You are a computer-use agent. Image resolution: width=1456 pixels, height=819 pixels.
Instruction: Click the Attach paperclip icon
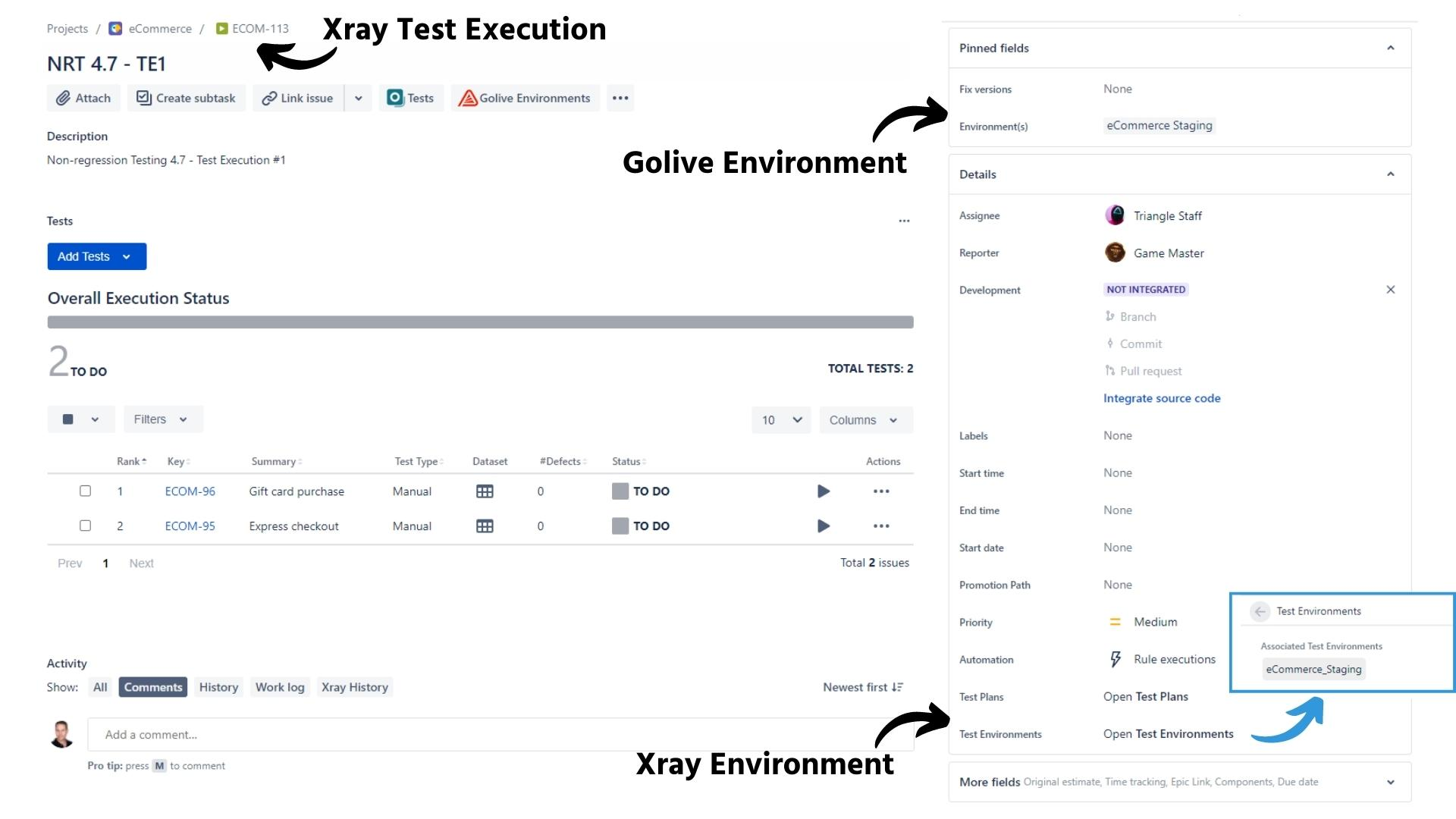pos(64,98)
